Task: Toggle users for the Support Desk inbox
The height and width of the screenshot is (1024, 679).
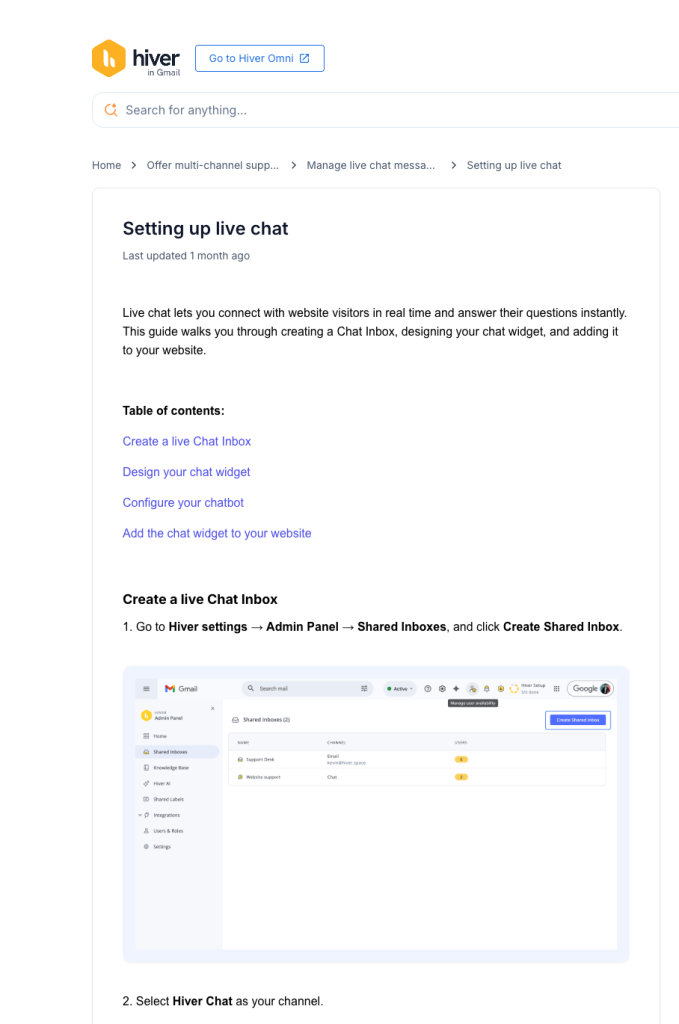Action: point(460,759)
